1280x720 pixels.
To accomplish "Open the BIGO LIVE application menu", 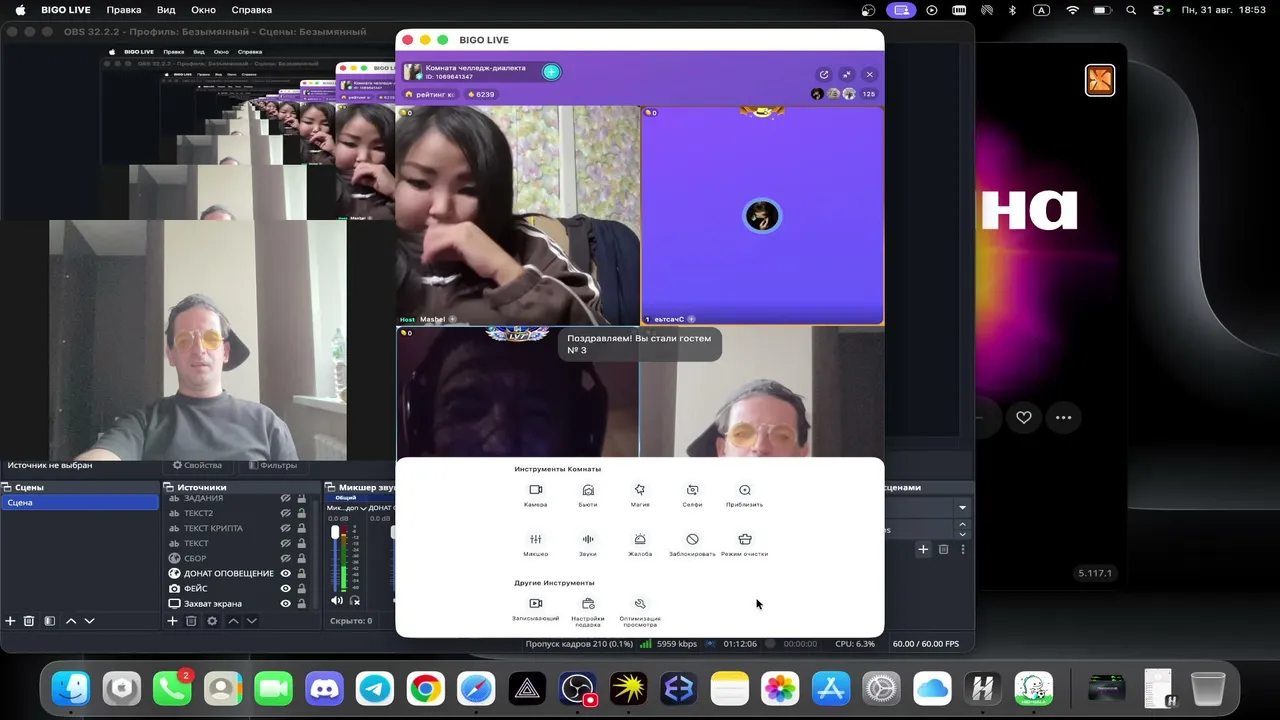I will [66, 10].
